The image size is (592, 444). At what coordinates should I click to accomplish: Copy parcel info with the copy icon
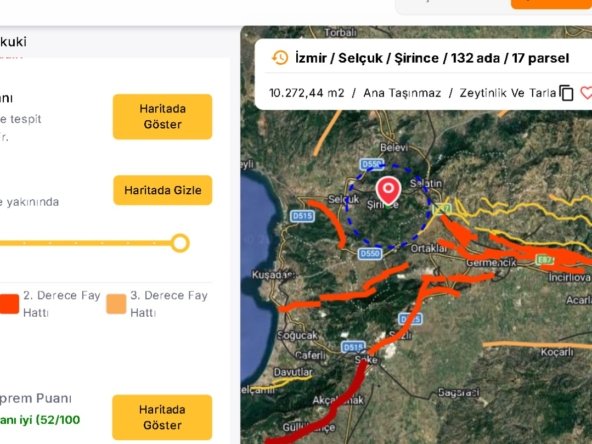click(x=566, y=93)
